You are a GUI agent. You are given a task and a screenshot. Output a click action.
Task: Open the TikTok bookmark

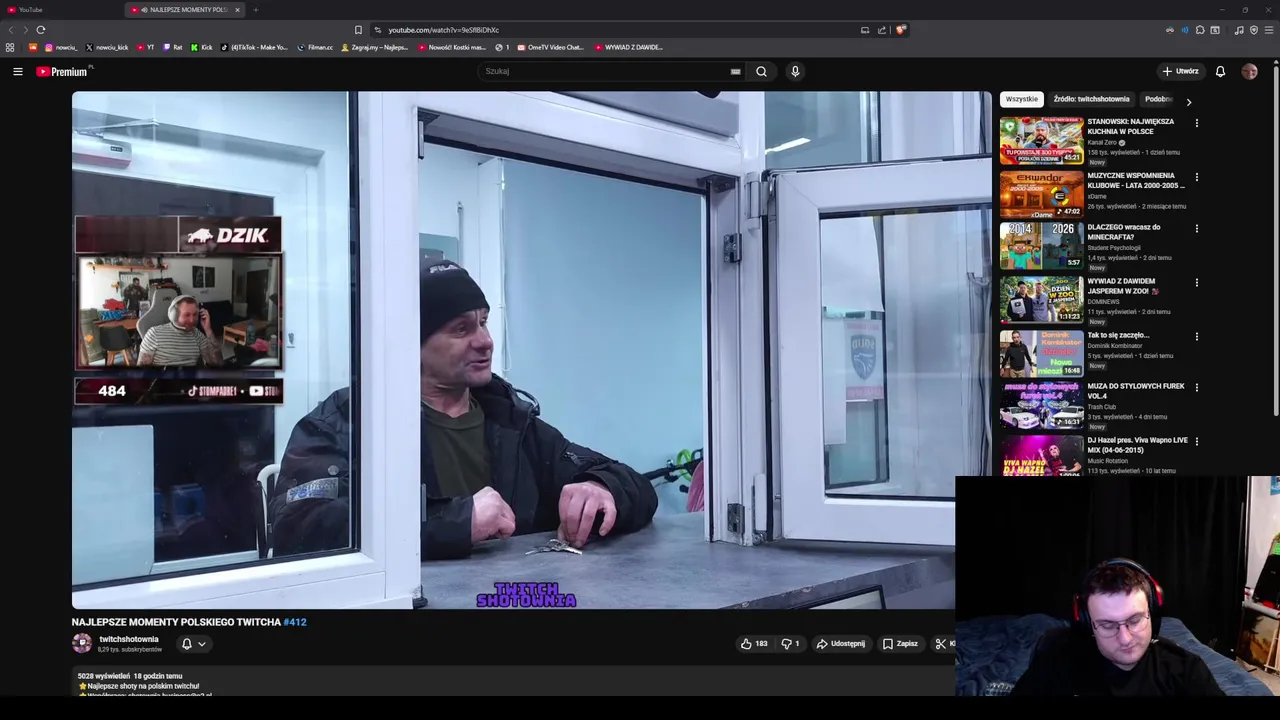(254, 47)
